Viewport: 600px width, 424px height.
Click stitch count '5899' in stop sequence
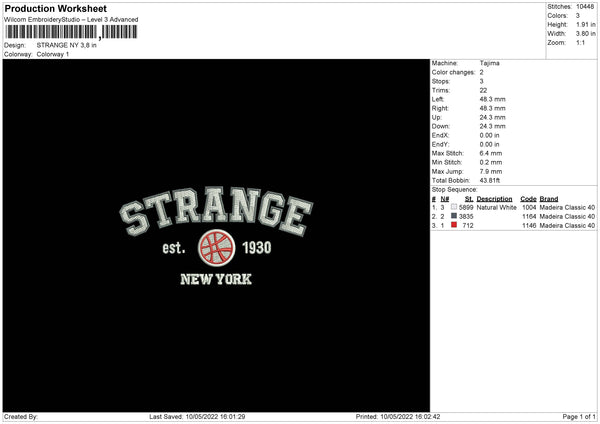(x=466, y=207)
